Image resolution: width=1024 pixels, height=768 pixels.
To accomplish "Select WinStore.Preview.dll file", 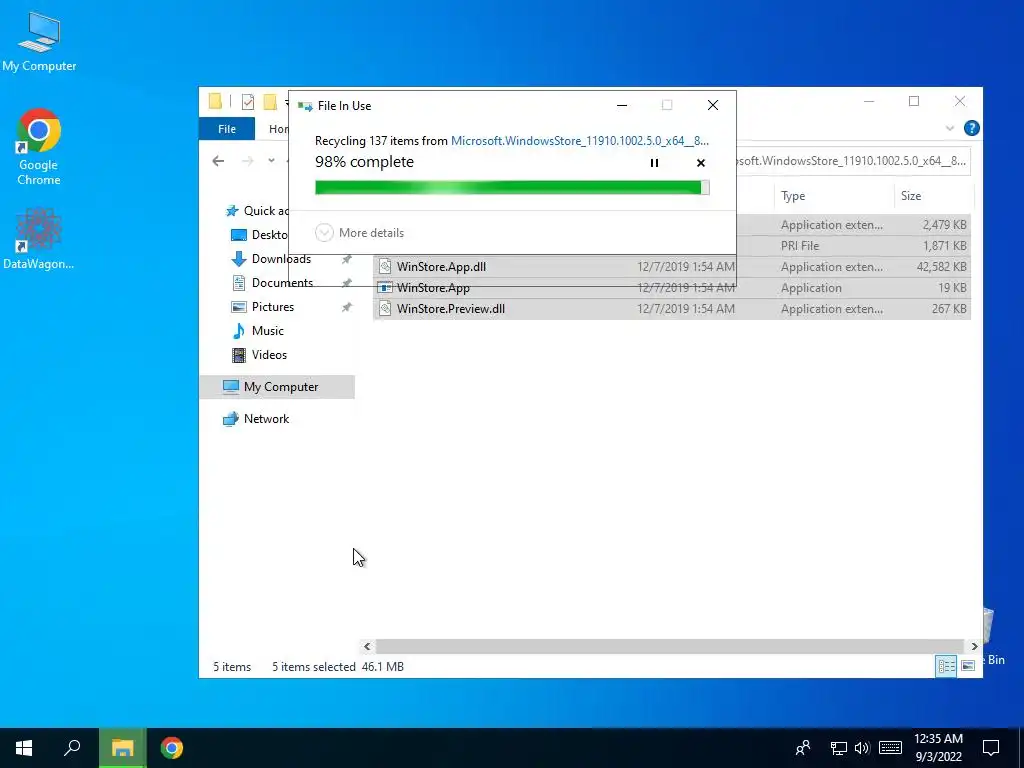I will [x=671, y=309].
